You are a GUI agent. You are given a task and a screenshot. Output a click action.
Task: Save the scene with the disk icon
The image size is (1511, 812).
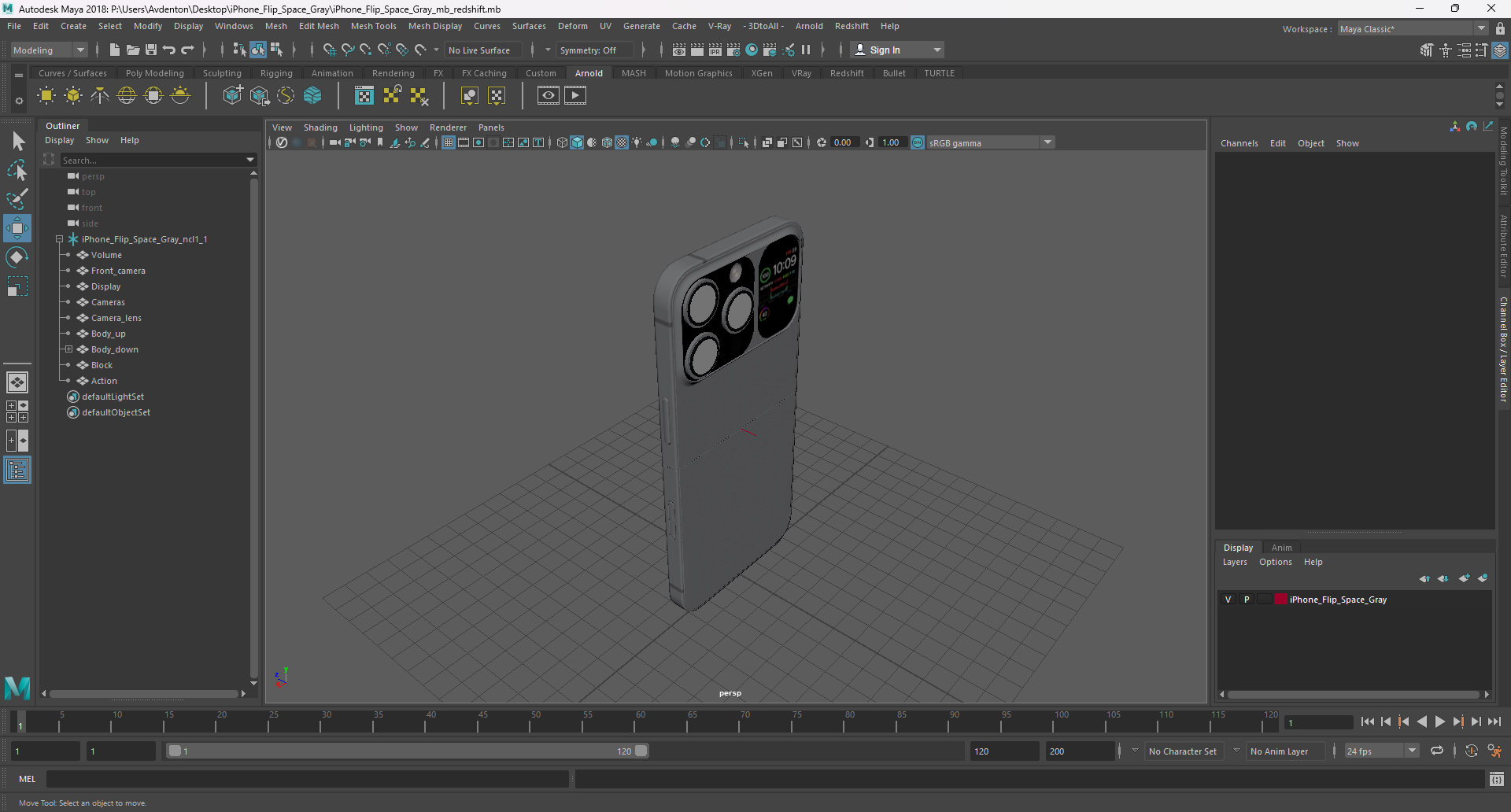pyautogui.click(x=150, y=50)
